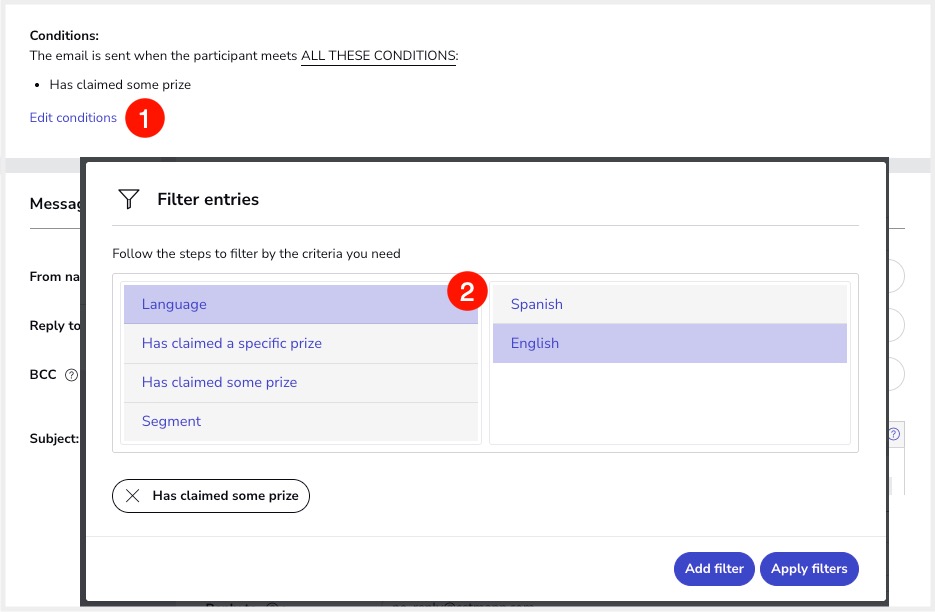Select Spanish as the language value
The image size is (935, 612).
pyautogui.click(x=669, y=304)
